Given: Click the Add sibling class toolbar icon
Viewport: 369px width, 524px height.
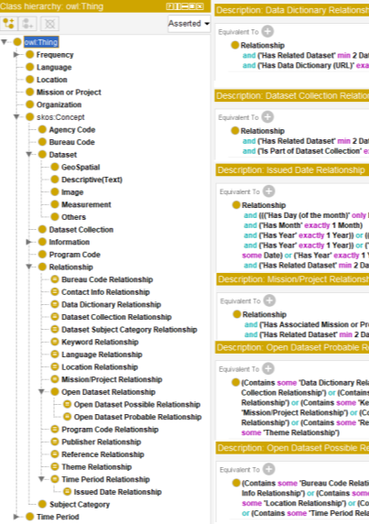Looking at the screenshot, I should (x=27, y=24).
